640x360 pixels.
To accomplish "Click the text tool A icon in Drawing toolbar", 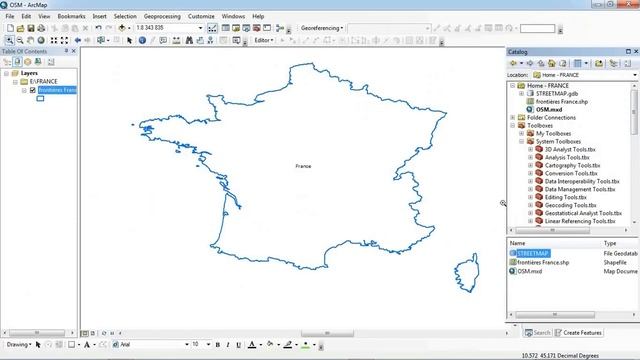I will tap(87, 345).
